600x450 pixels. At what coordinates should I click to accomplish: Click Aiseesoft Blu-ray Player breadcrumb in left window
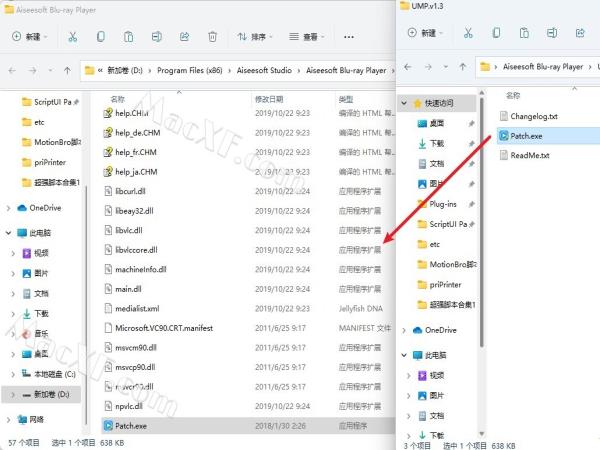click(346, 70)
